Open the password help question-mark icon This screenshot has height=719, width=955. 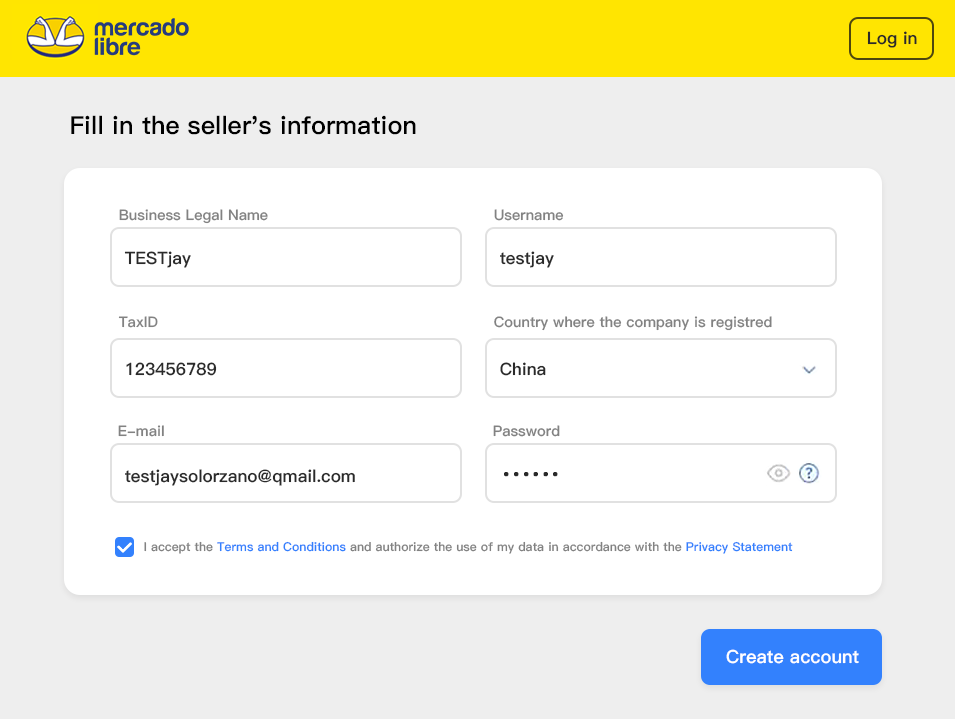809,473
